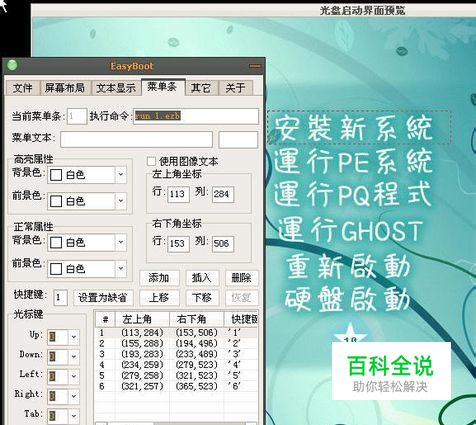Click the 删除 button
Viewport: 476px width, 425px height.
tap(242, 278)
